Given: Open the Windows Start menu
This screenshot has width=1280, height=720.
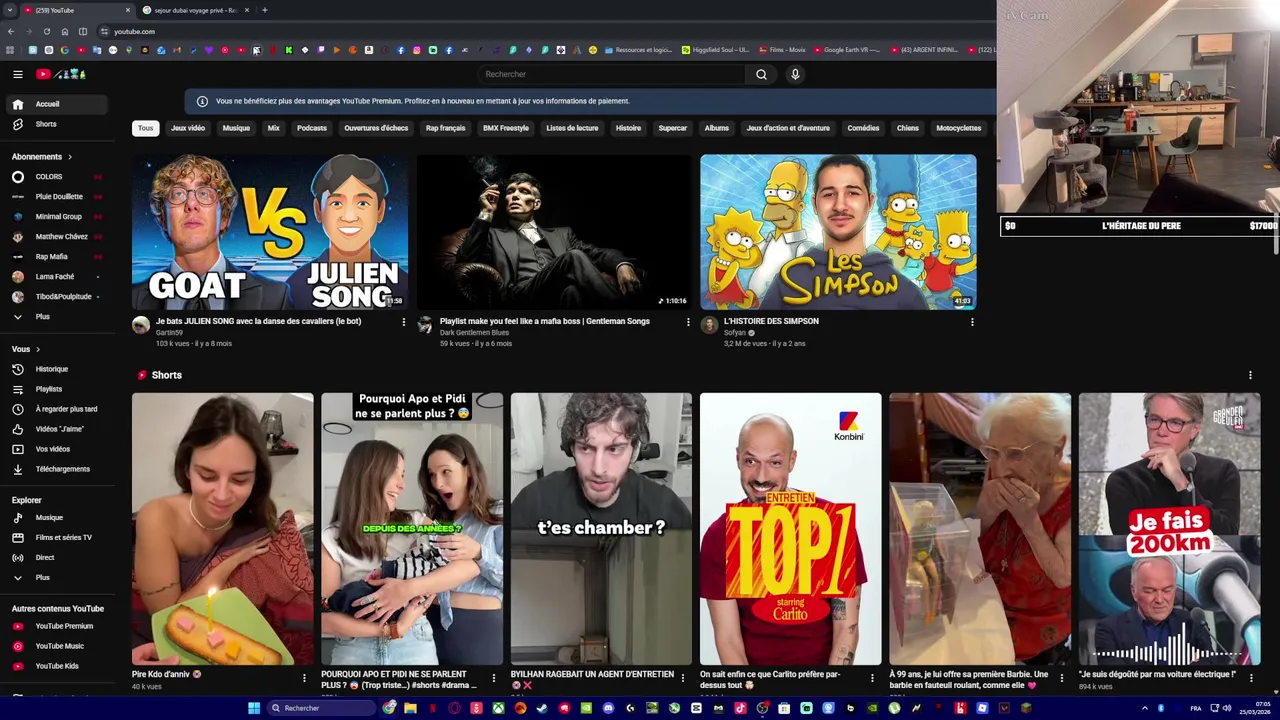Looking at the screenshot, I should click(x=254, y=708).
